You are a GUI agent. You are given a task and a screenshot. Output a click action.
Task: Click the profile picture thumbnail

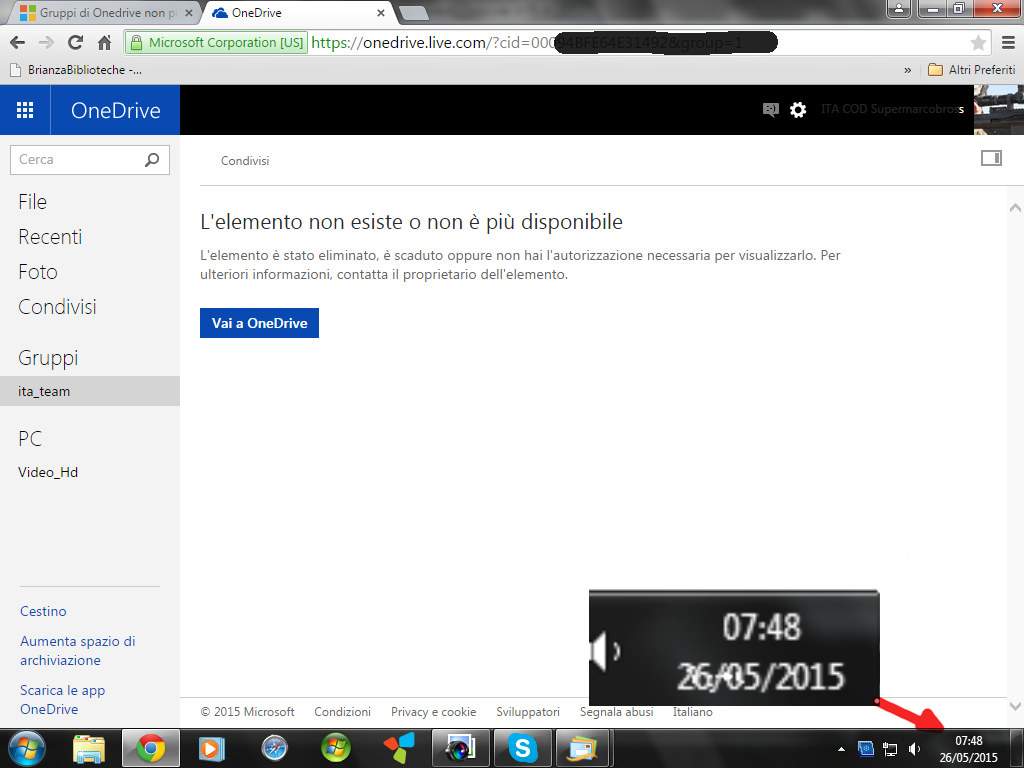pos(999,110)
